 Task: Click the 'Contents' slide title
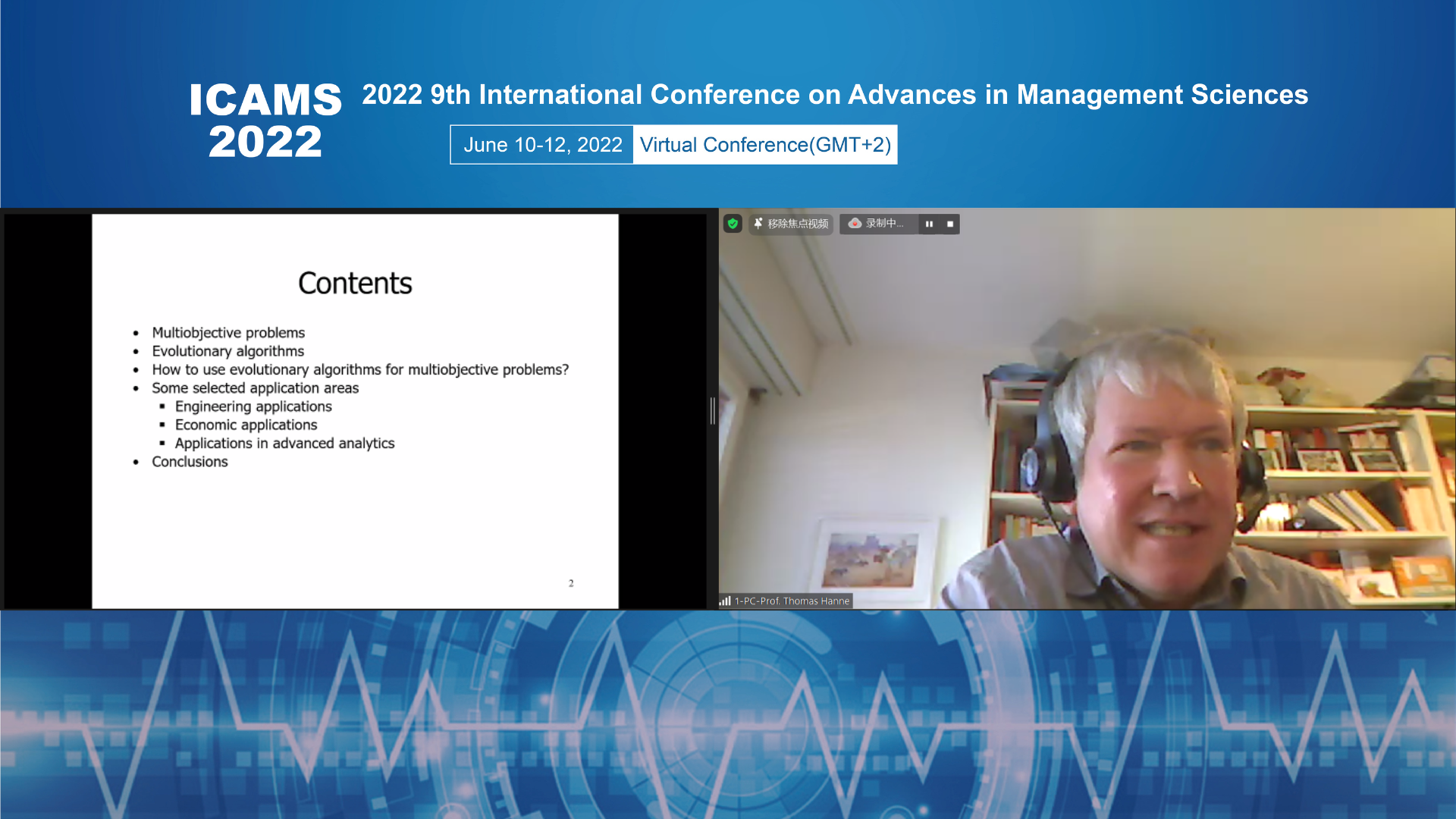[355, 284]
